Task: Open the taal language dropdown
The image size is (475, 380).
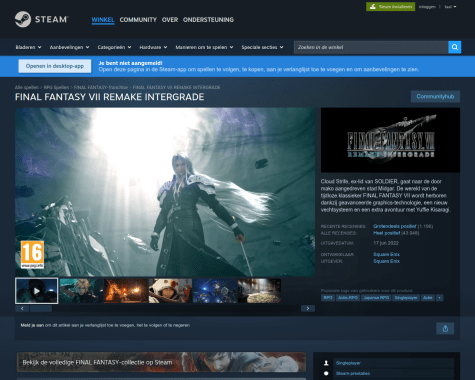Action: point(450,7)
